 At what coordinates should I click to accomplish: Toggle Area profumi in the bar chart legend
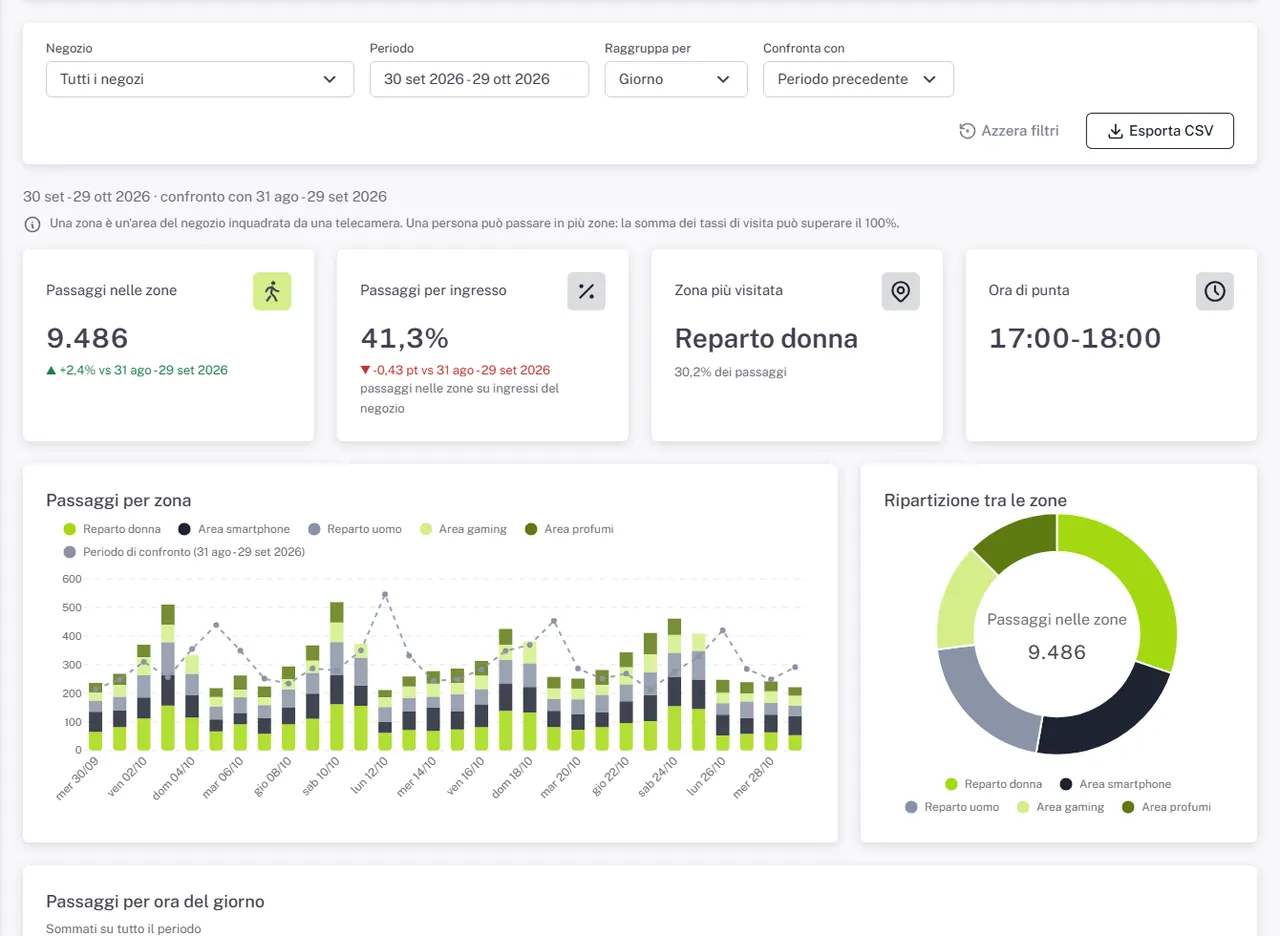click(x=569, y=529)
